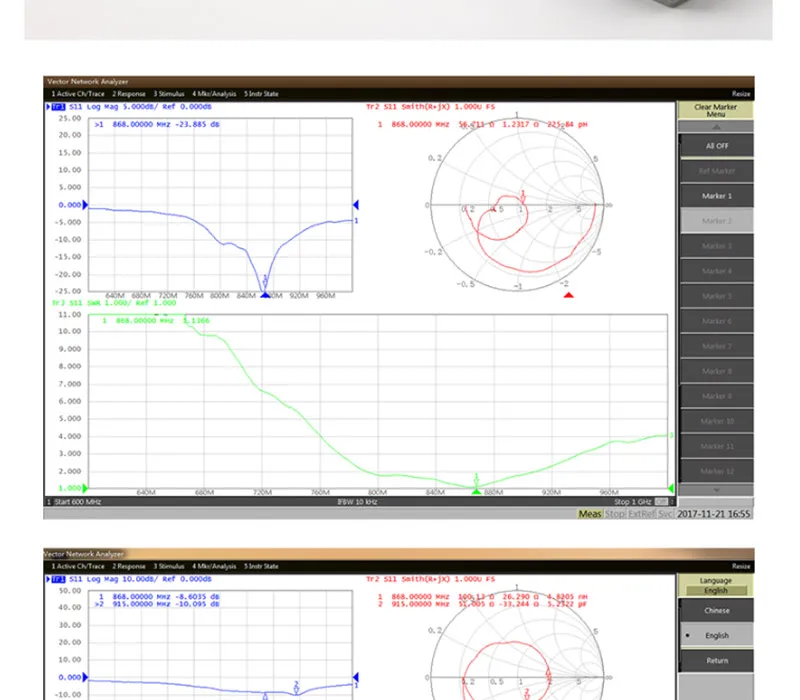Click the '2017-11-21 16:55' timestamp
The height and width of the screenshot is (700, 800).
713,514
